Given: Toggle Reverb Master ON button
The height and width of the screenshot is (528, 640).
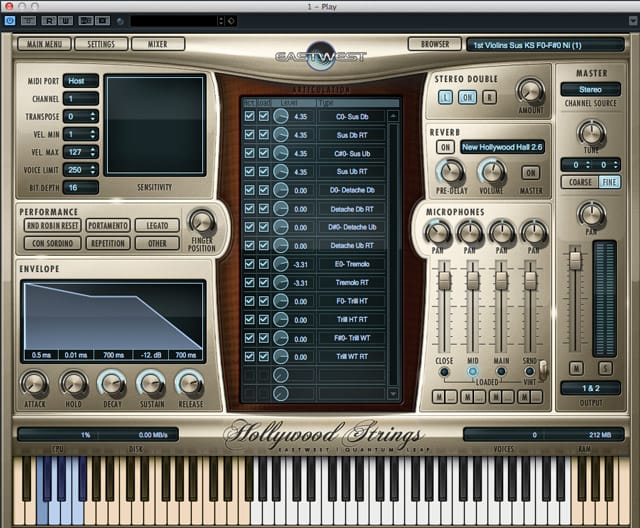Looking at the screenshot, I should coord(531,173).
